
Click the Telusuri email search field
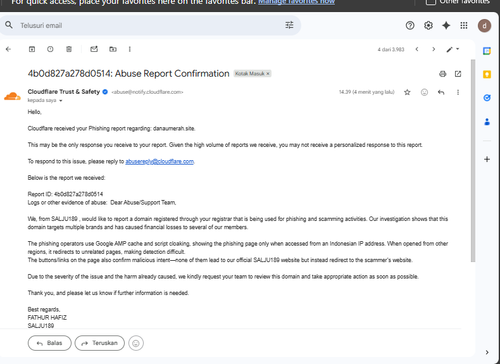[150, 25]
